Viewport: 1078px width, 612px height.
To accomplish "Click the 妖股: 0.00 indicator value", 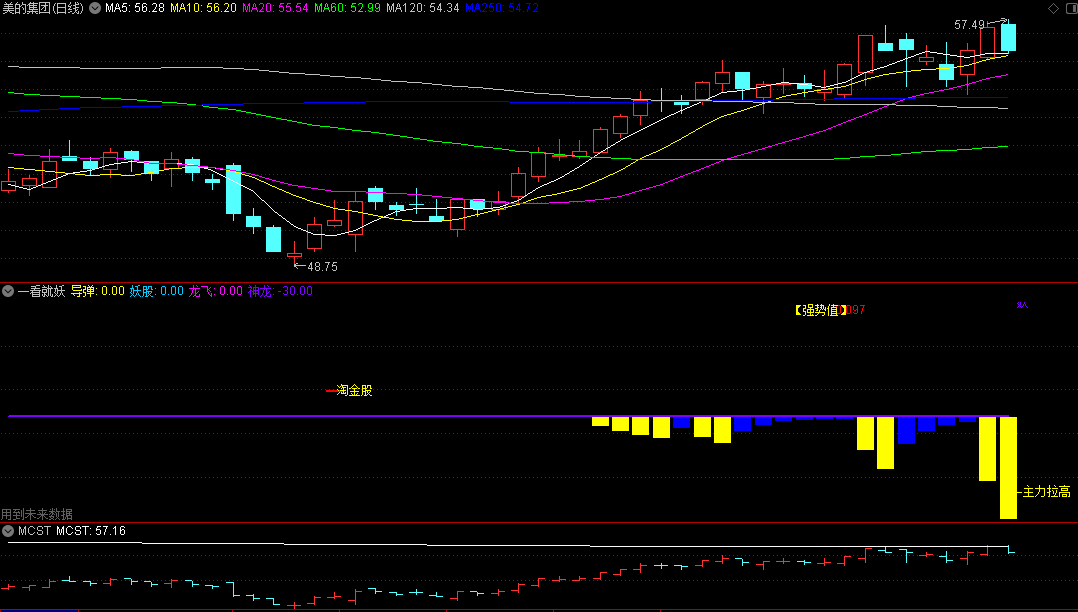I will [157, 291].
